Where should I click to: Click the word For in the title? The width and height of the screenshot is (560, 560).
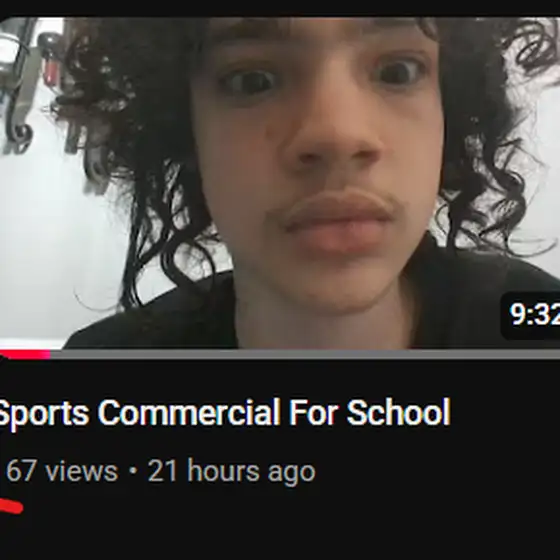[313, 412]
